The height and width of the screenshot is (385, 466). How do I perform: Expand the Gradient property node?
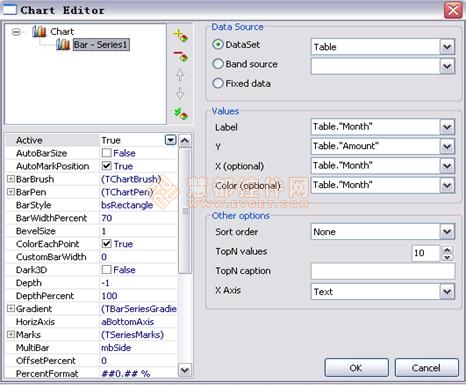pos(11,309)
